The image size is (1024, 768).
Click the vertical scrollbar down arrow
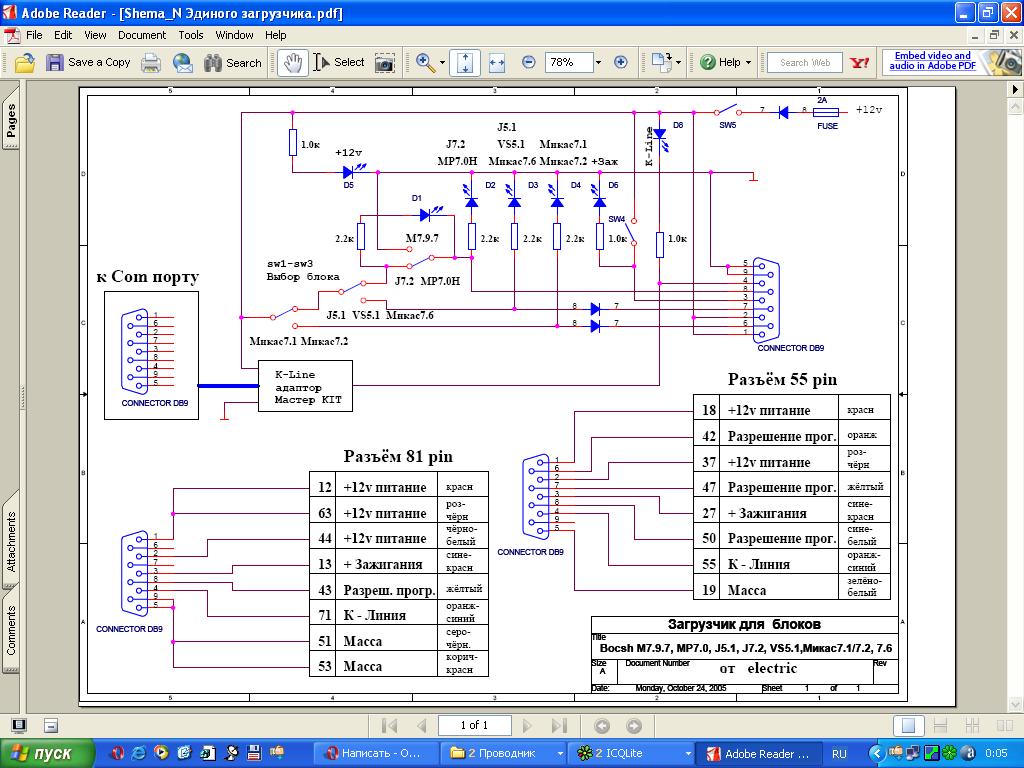point(1015,704)
